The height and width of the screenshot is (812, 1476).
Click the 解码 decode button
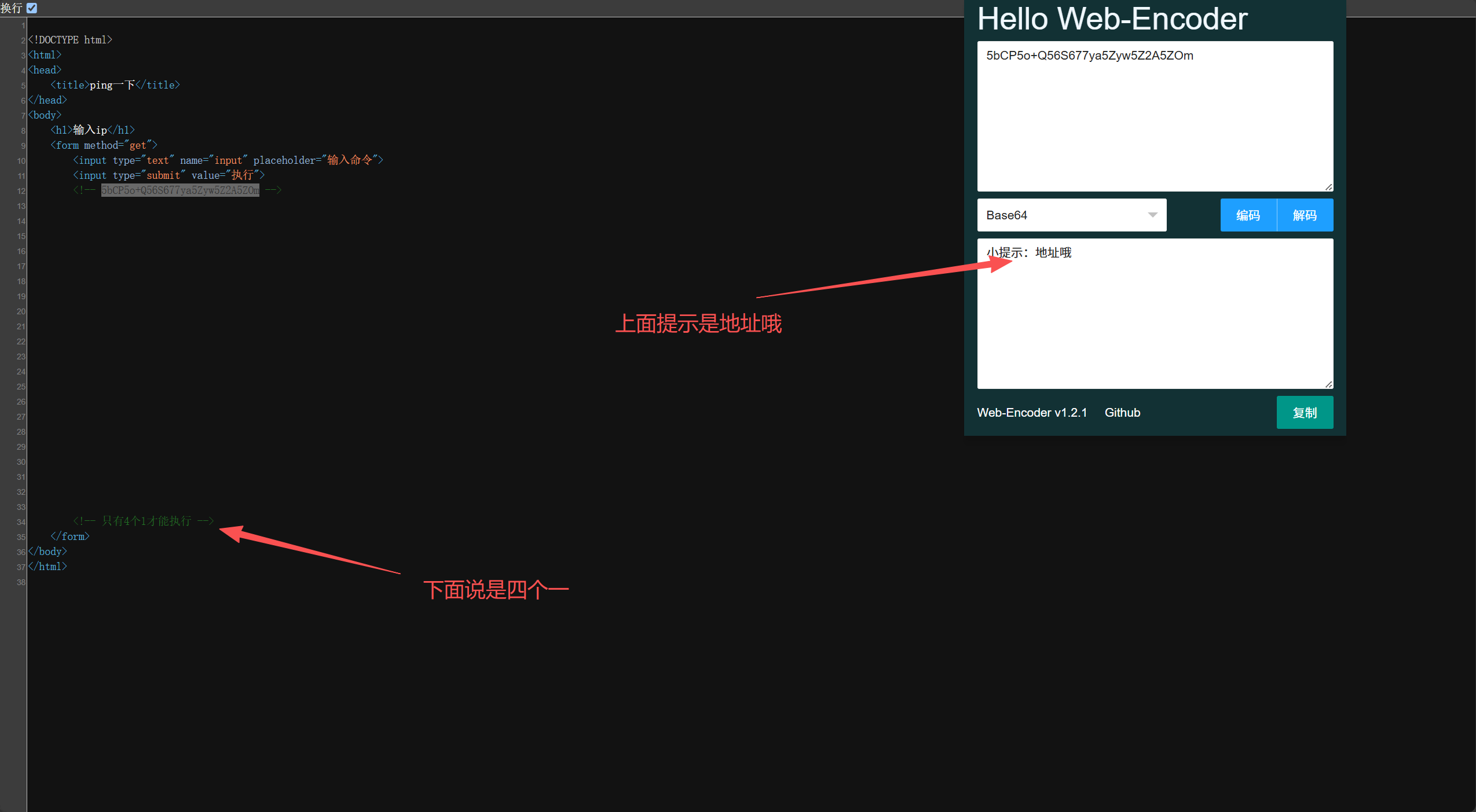(1305, 215)
